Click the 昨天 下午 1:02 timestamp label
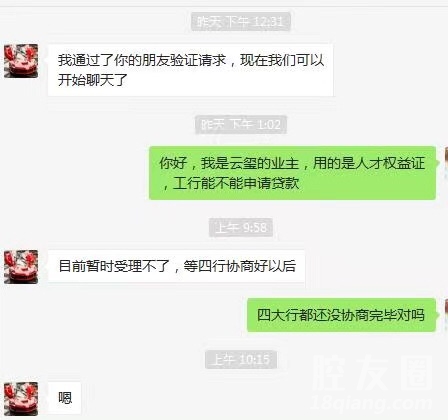The image size is (448, 420). 241,125
